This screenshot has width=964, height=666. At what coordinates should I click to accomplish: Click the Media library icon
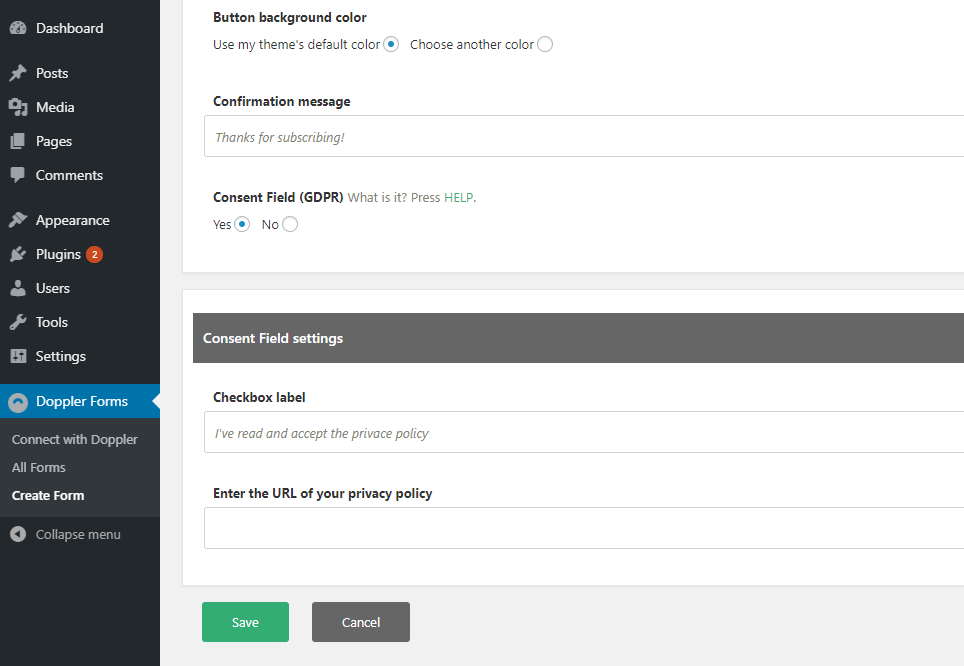[x=18, y=107]
